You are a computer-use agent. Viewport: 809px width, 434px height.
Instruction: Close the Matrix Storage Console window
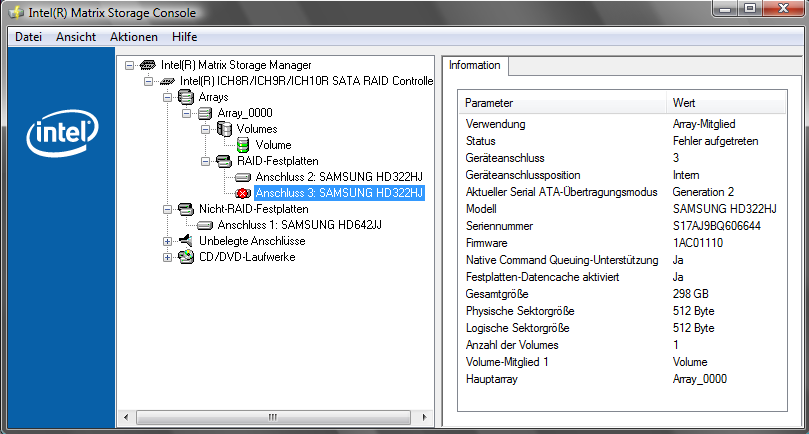point(783,9)
